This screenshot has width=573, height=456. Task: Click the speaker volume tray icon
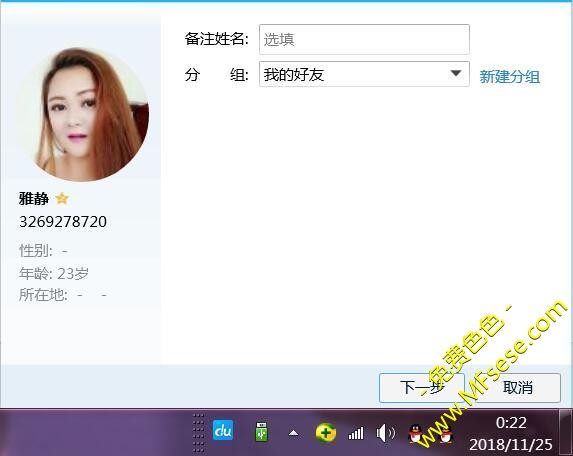click(385, 433)
